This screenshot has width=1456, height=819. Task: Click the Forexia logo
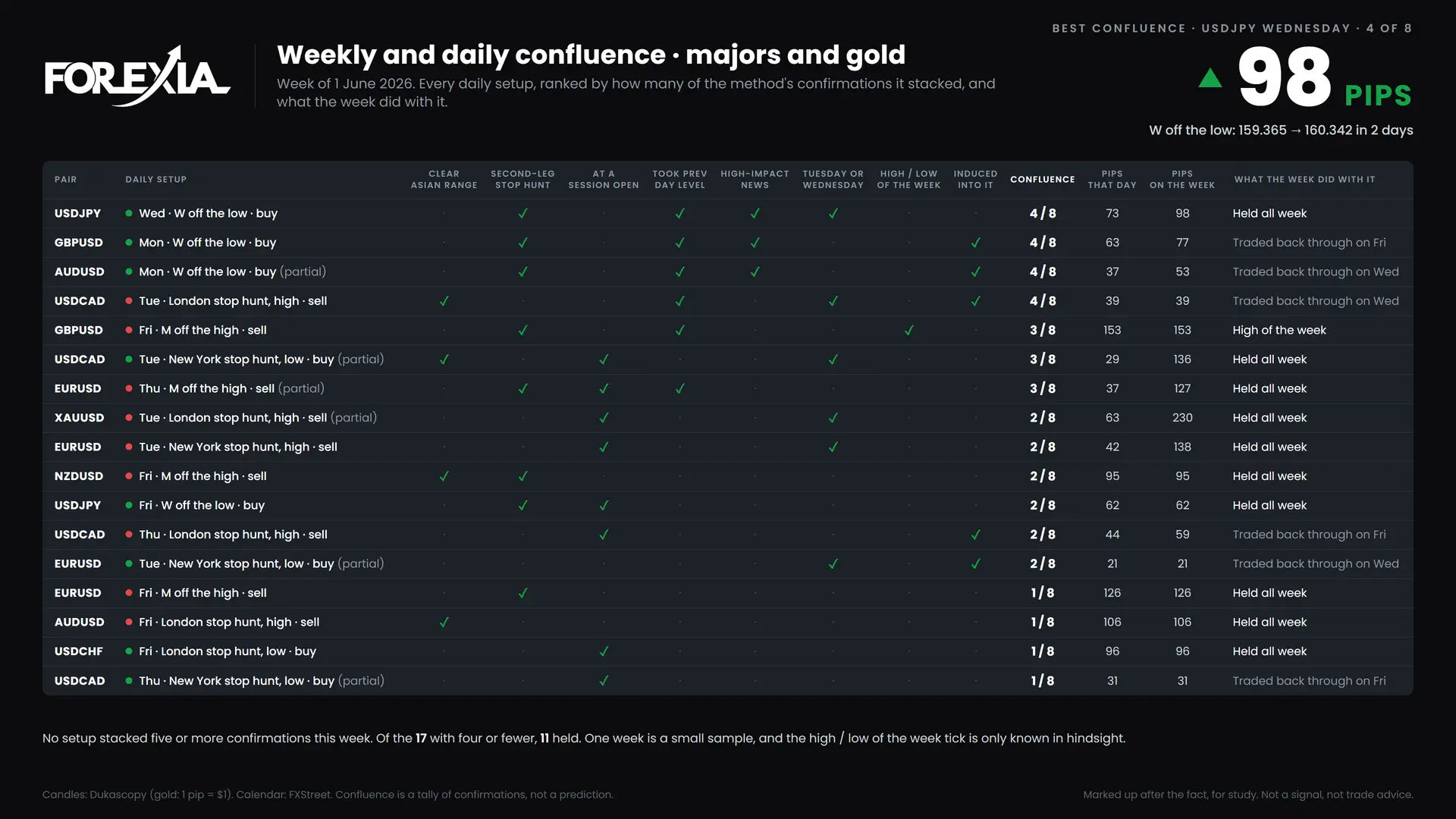click(x=137, y=76)
